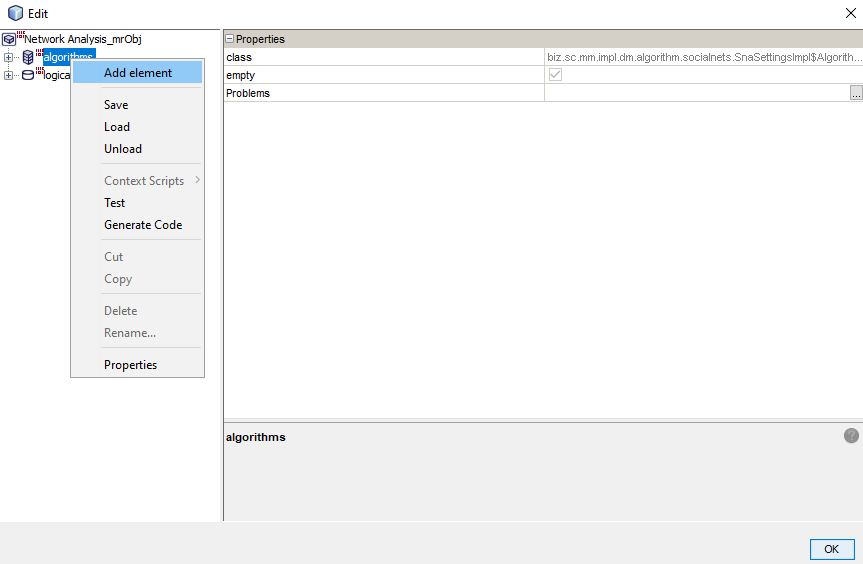Toggle the empty property checkbox

pyautogui.click(x=555, y=75)
